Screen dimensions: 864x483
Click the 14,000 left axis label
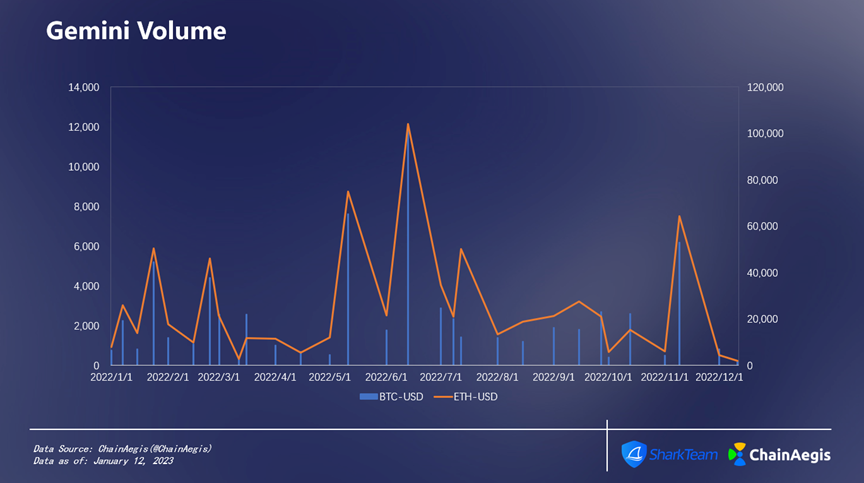pyautogui.click(x=84, y=88)
